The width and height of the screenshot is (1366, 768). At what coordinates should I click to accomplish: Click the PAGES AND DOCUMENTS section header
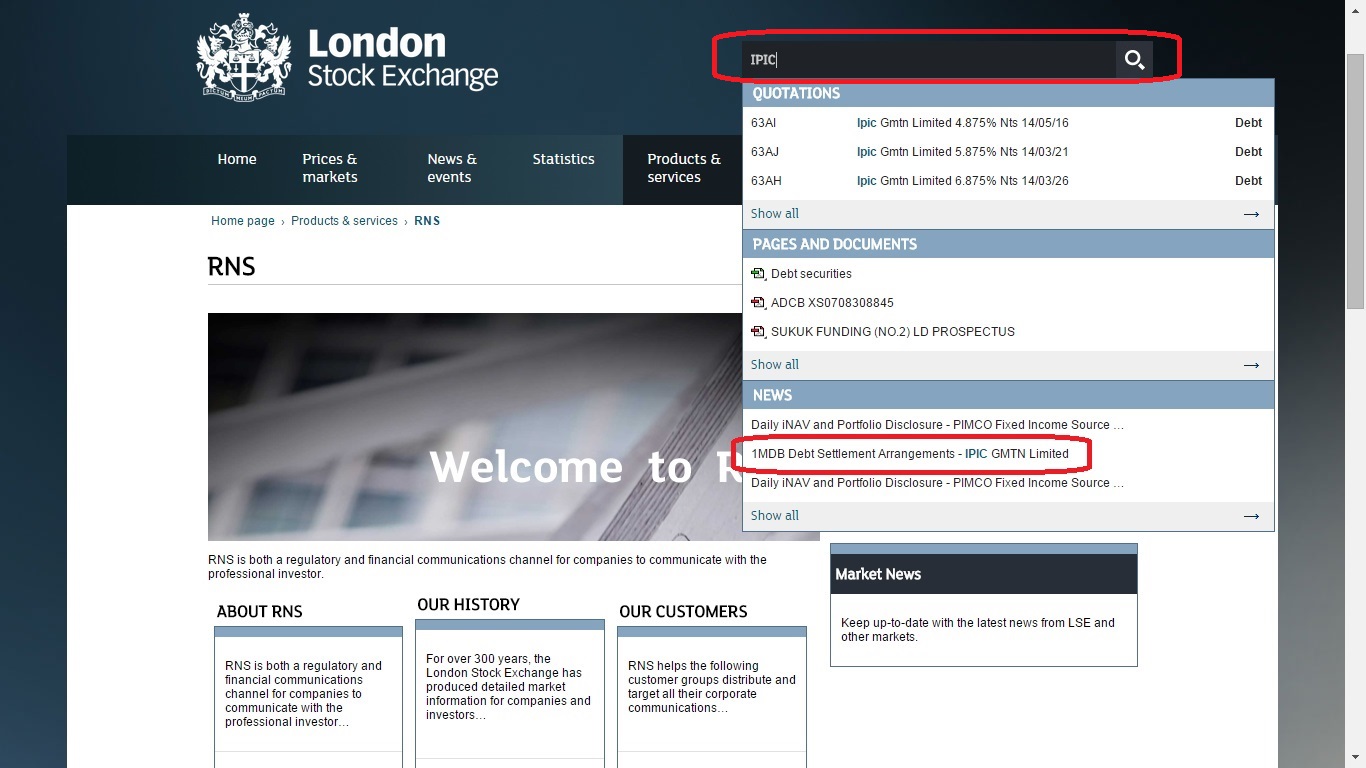coord(1008,244)
